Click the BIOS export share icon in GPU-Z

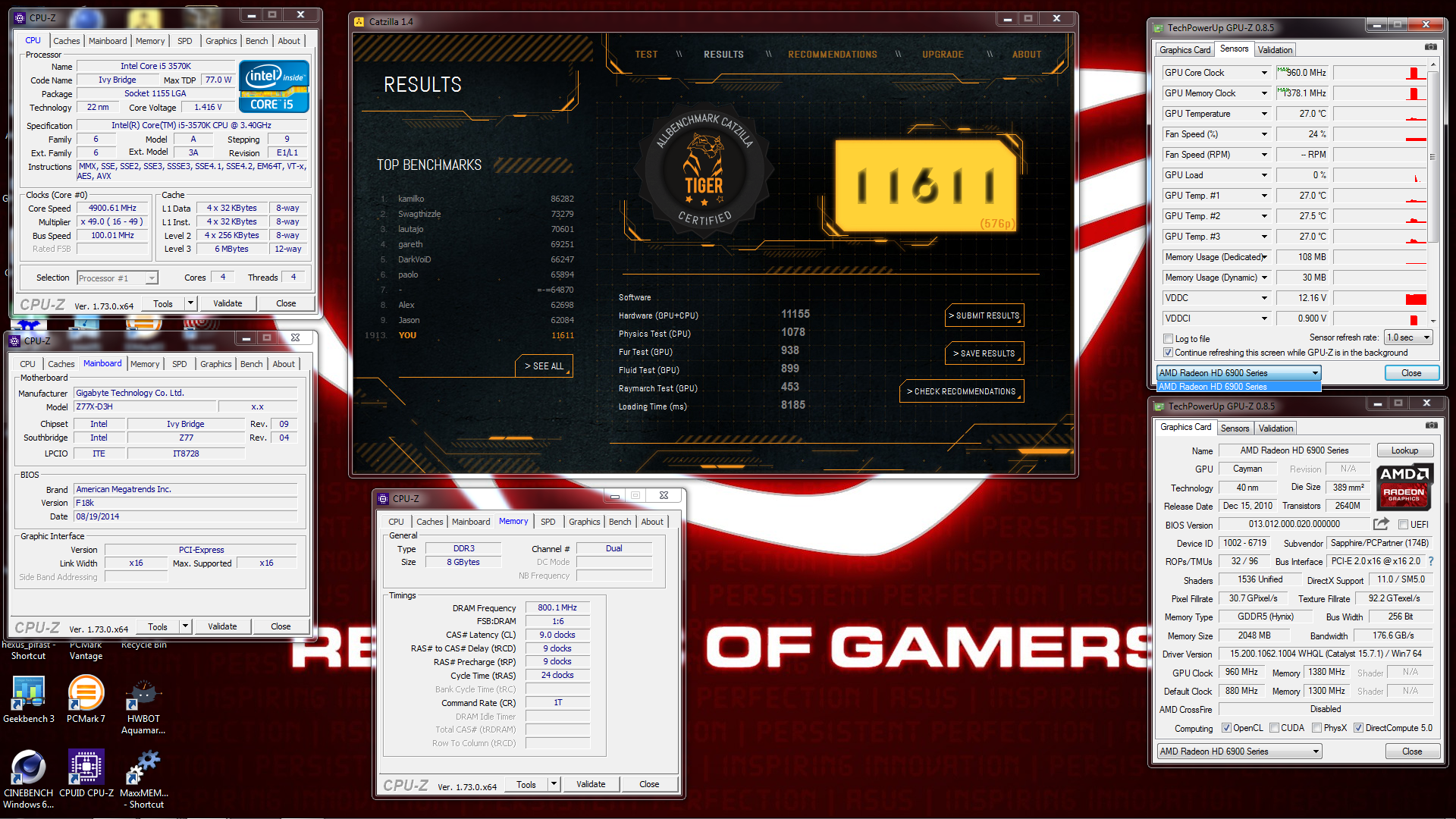pos(1381,524)
